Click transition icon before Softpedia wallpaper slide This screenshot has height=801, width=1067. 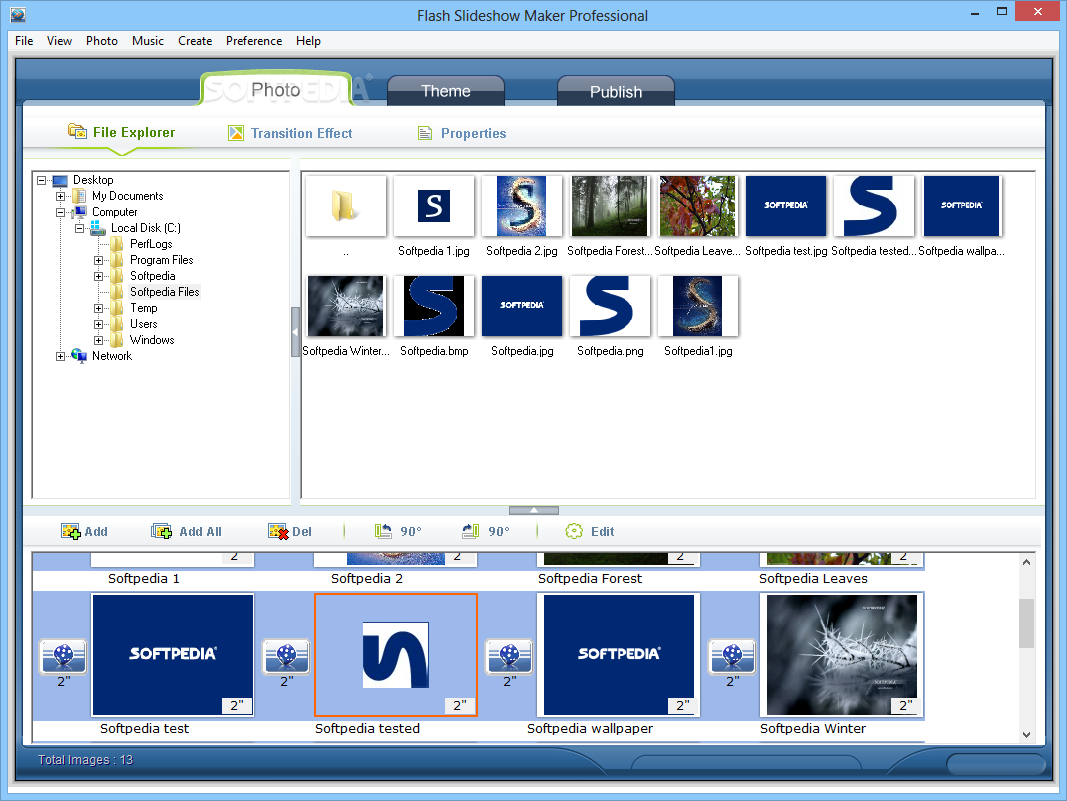(509, 657)
